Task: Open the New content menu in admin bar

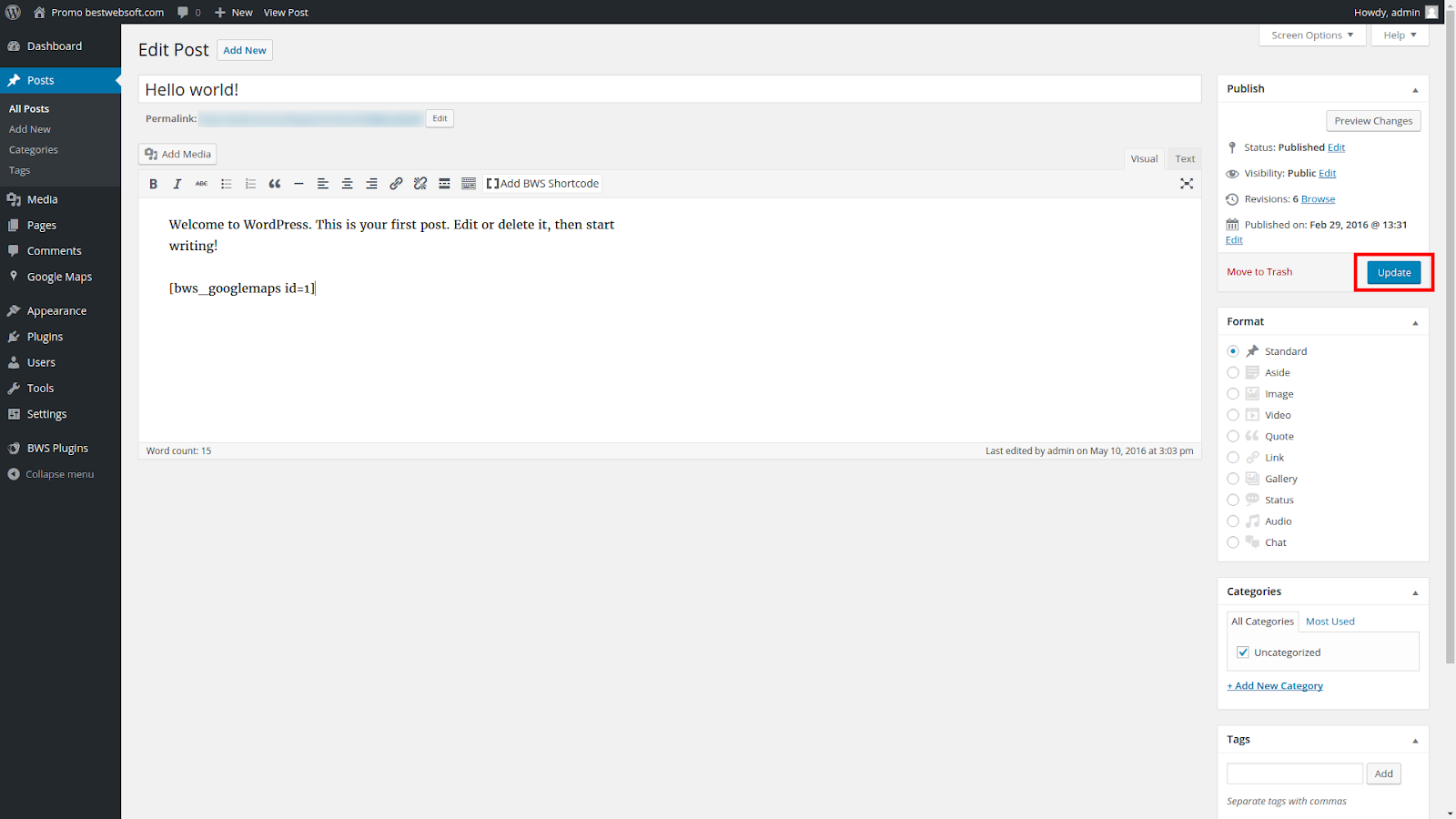Action: tap(234, 12)
